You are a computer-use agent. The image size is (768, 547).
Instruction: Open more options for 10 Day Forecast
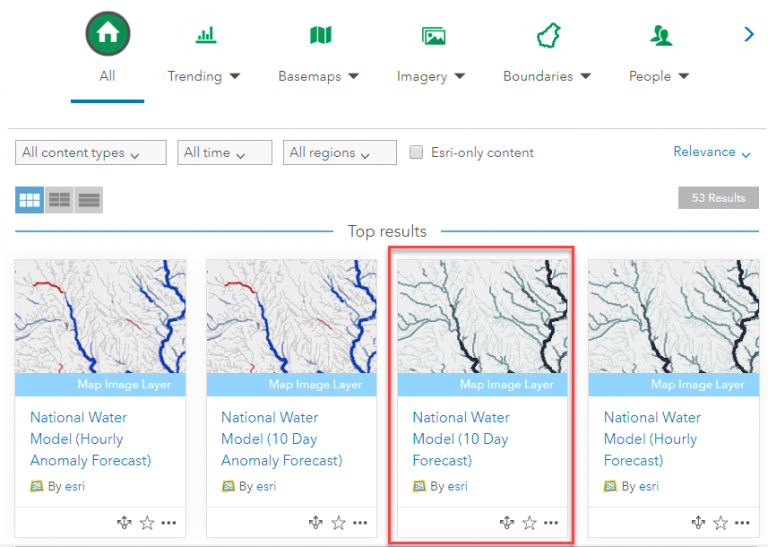551,523
